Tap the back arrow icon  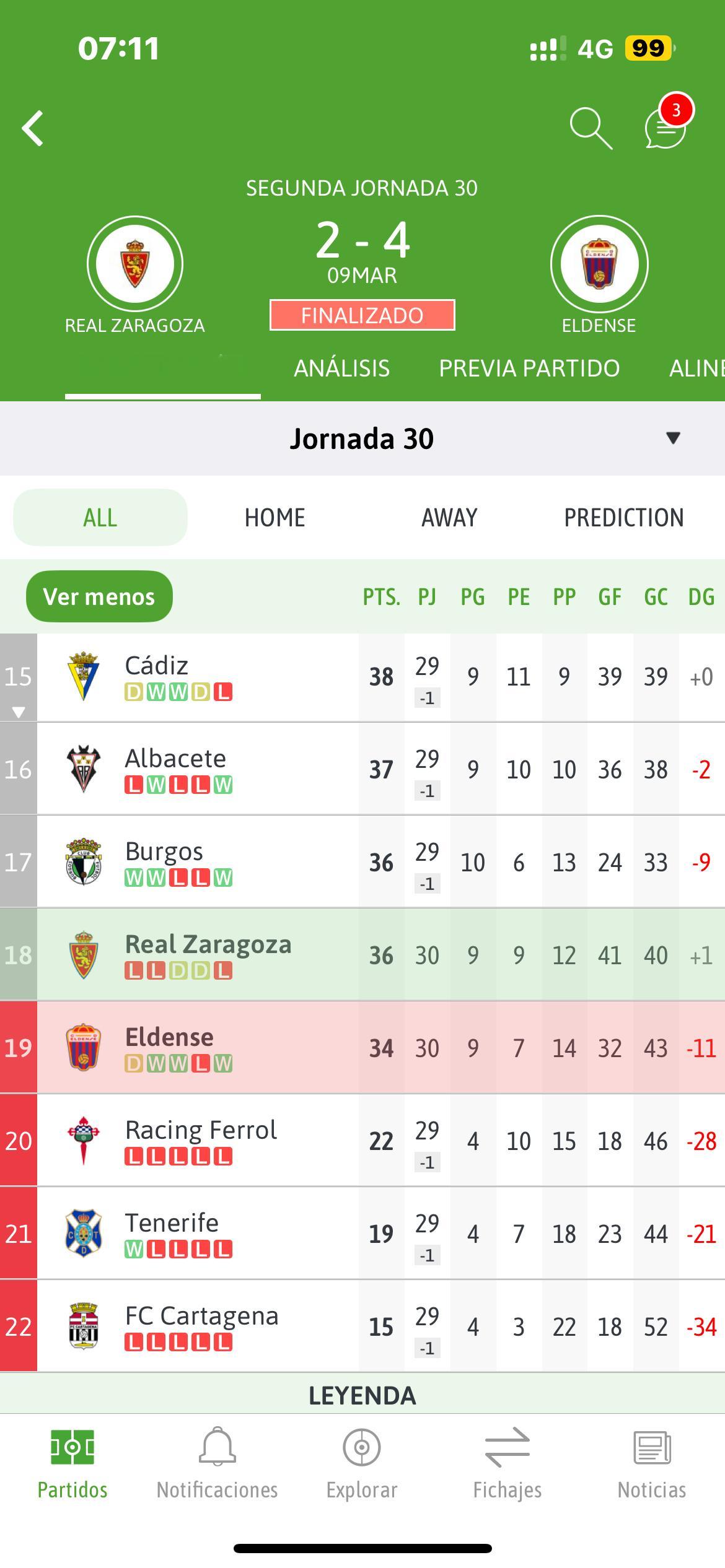33,129
